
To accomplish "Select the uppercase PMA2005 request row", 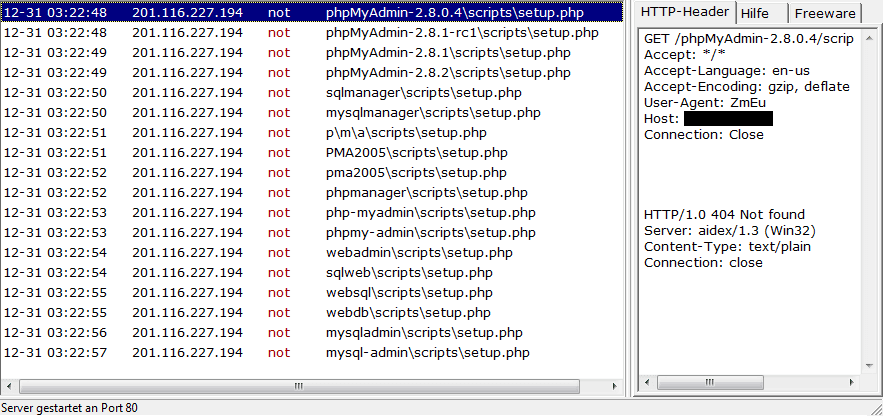I will click(x=312, y=153).
